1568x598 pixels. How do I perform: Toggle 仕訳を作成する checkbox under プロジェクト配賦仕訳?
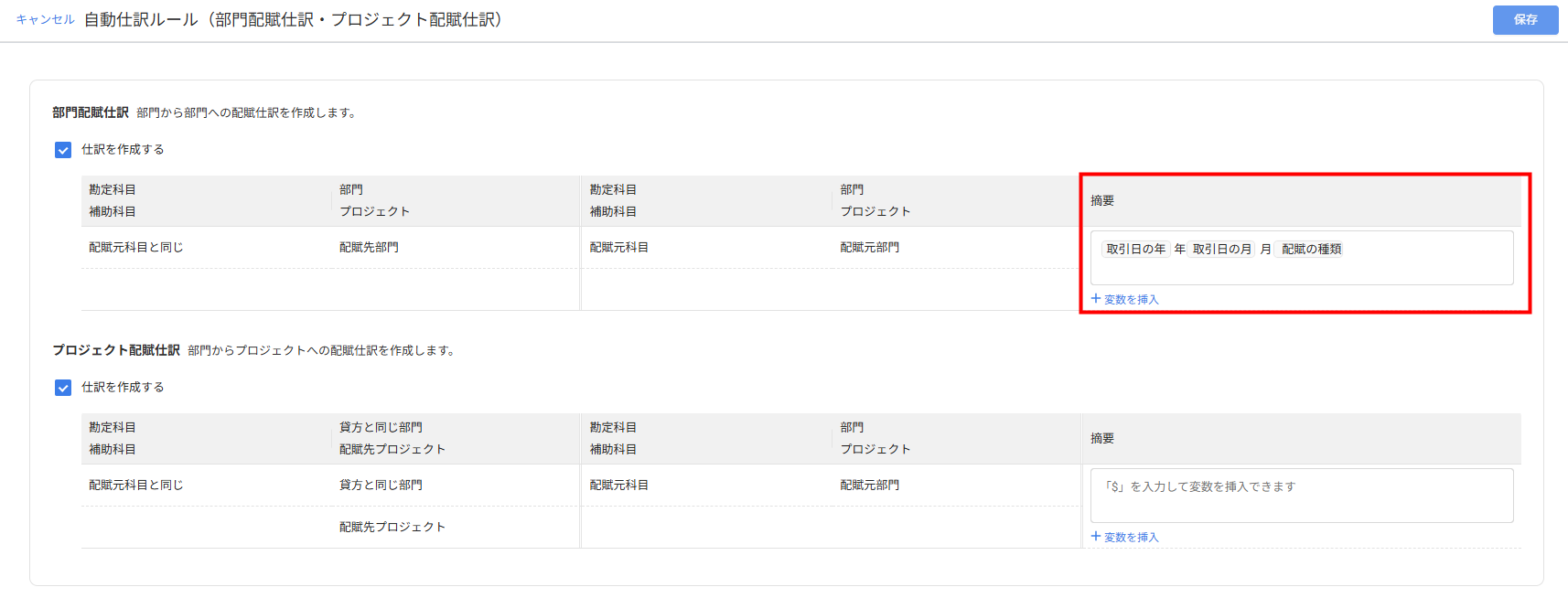tap(63, 388)
